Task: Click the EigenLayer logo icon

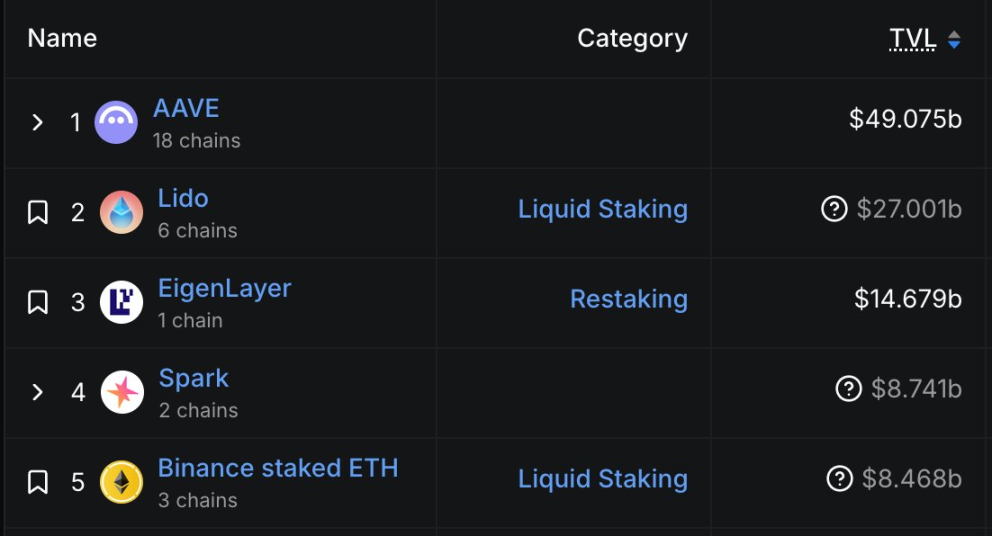Action: pos(122,302)
